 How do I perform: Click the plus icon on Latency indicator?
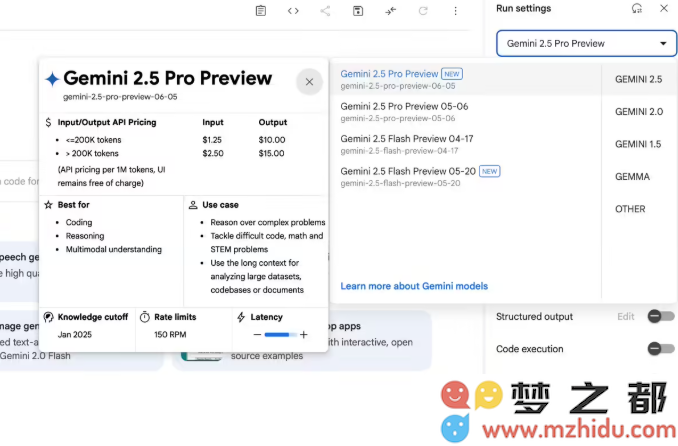(304, 334)
